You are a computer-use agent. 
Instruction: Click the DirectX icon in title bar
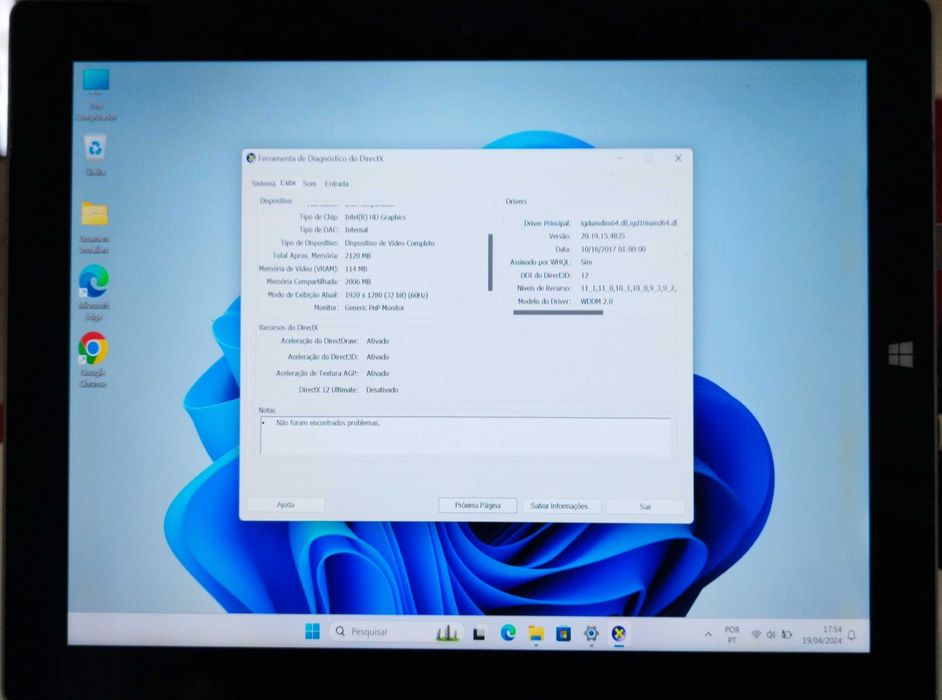point(251,158)
